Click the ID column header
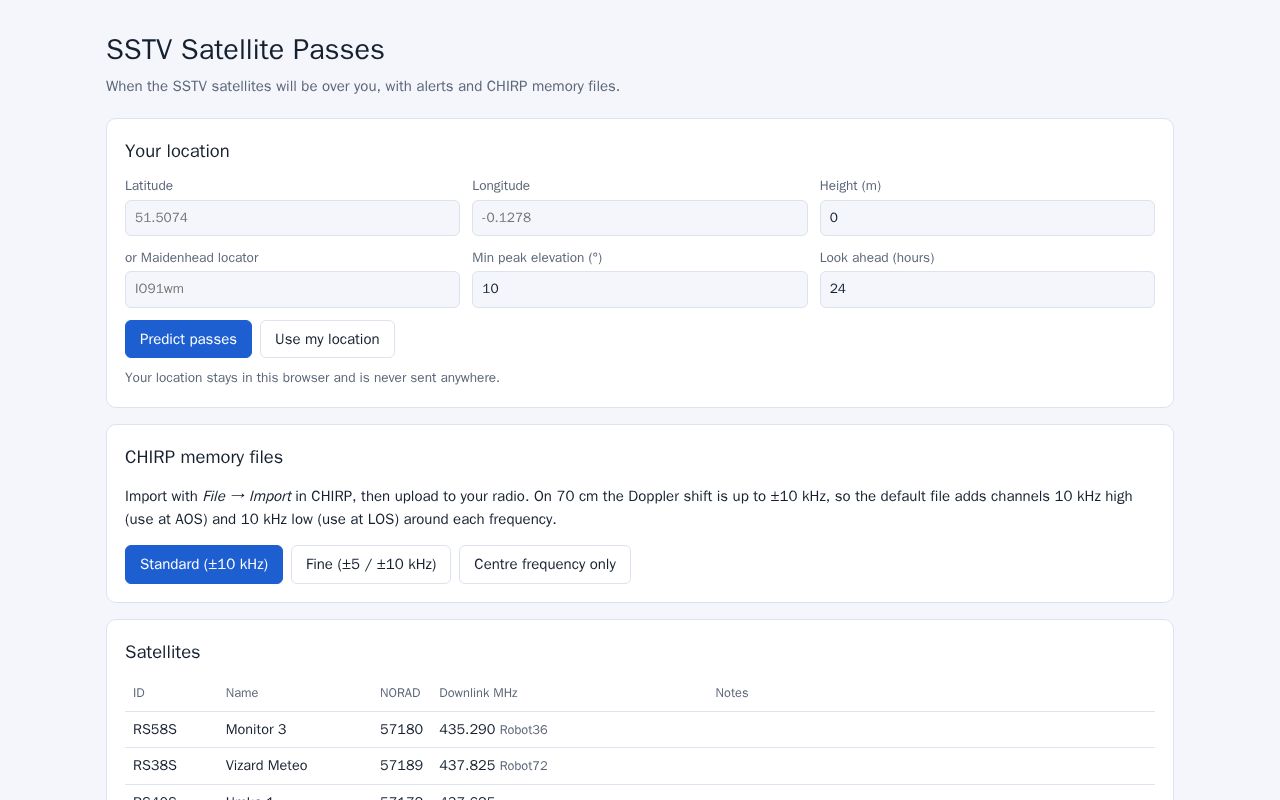The width and height of the screenshot is (1280, 800). [139, 693]
